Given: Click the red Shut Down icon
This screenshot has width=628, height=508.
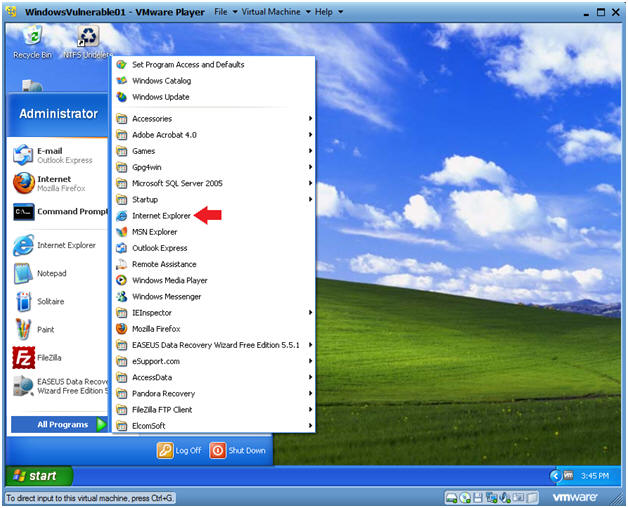Looking at the screenshot, I should pyautogui.click(x=217, y=450).
